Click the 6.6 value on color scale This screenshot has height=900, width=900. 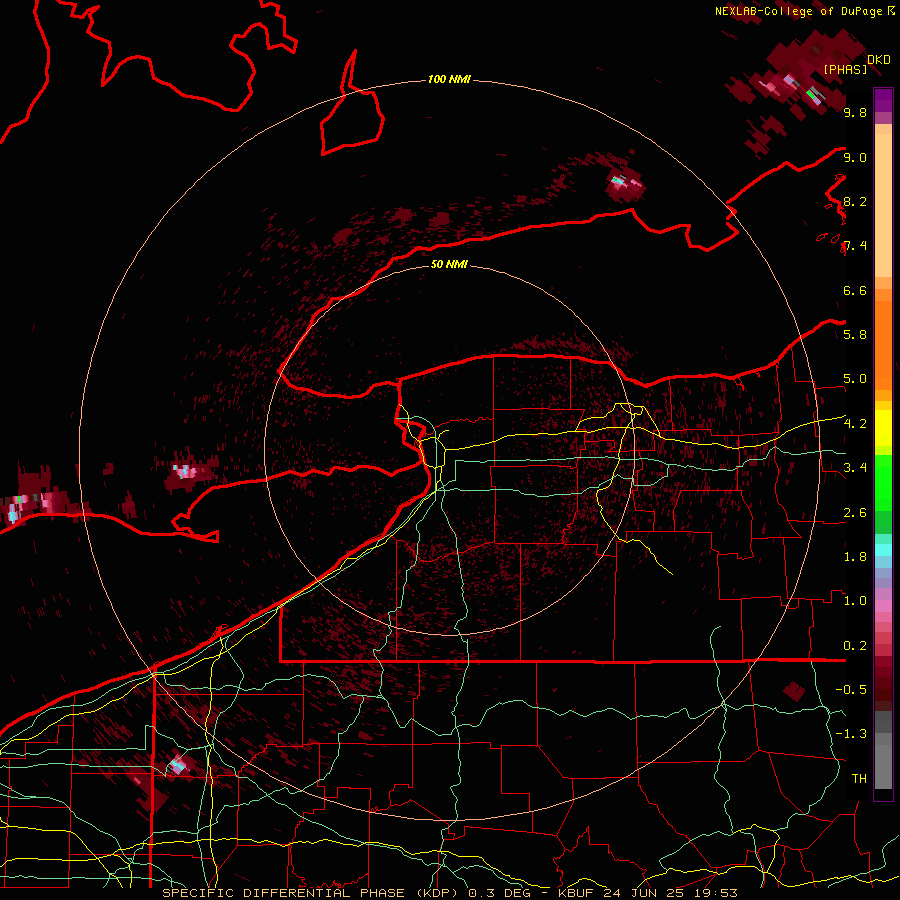click(x=855, y=290)
